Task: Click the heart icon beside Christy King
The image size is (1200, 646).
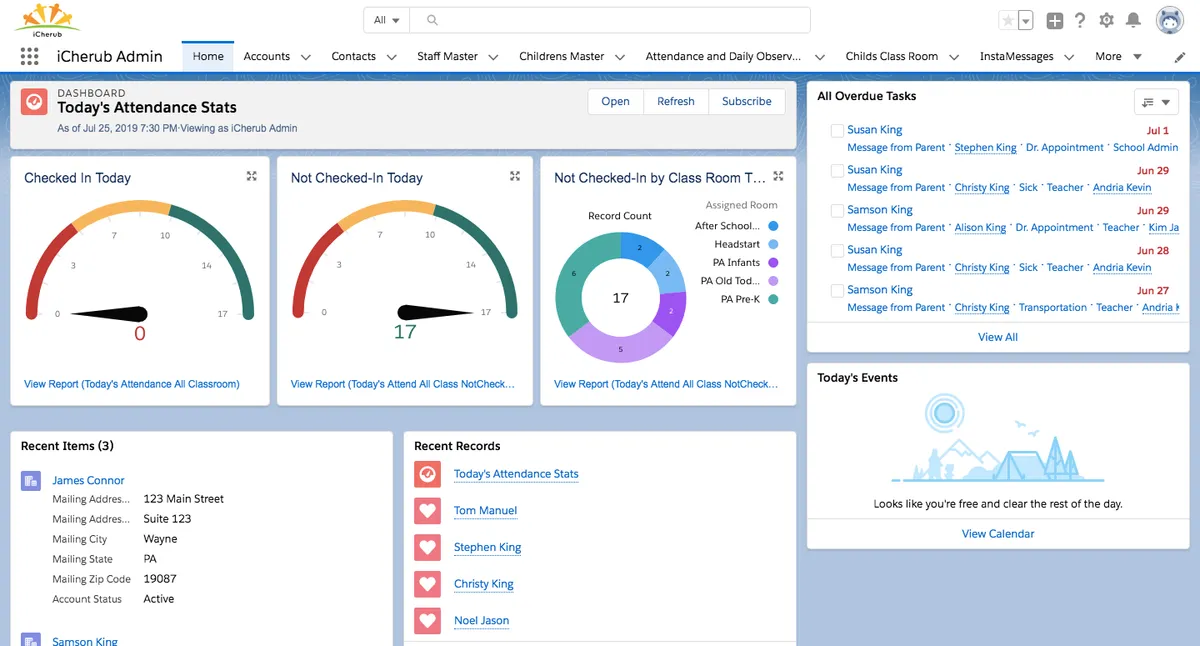Action: click(428, 584)
